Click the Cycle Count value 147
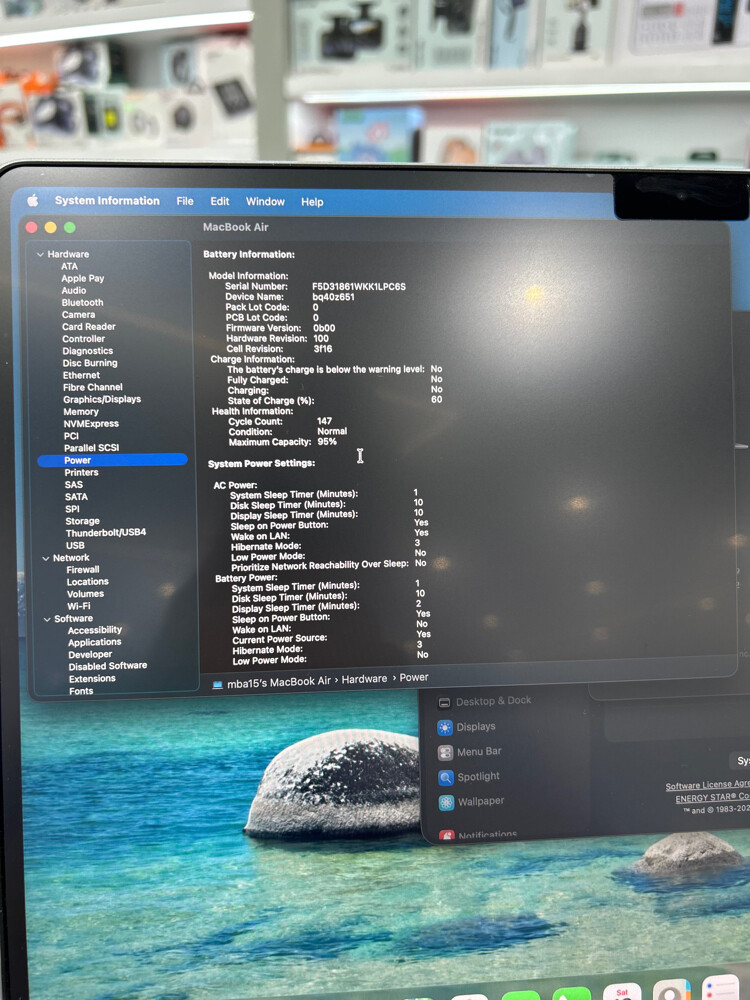The width and height of the screenshot is (750, 1000). [x=324, y=421]
